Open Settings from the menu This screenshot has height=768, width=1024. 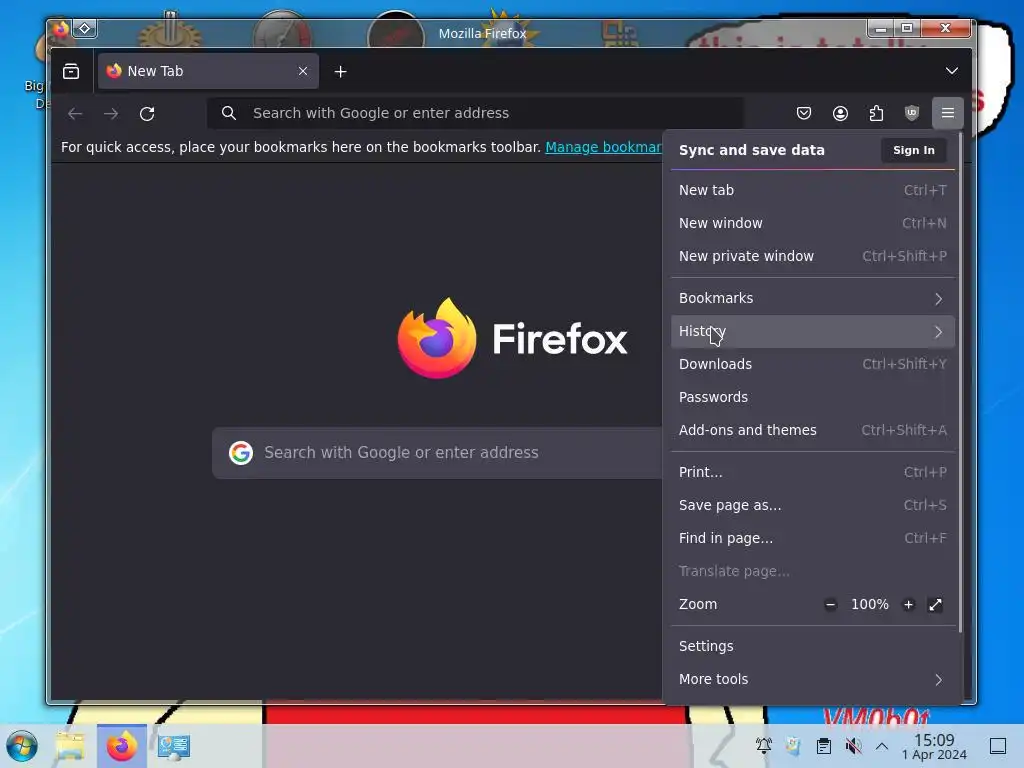pyautogui.click(x=812, y=647)
